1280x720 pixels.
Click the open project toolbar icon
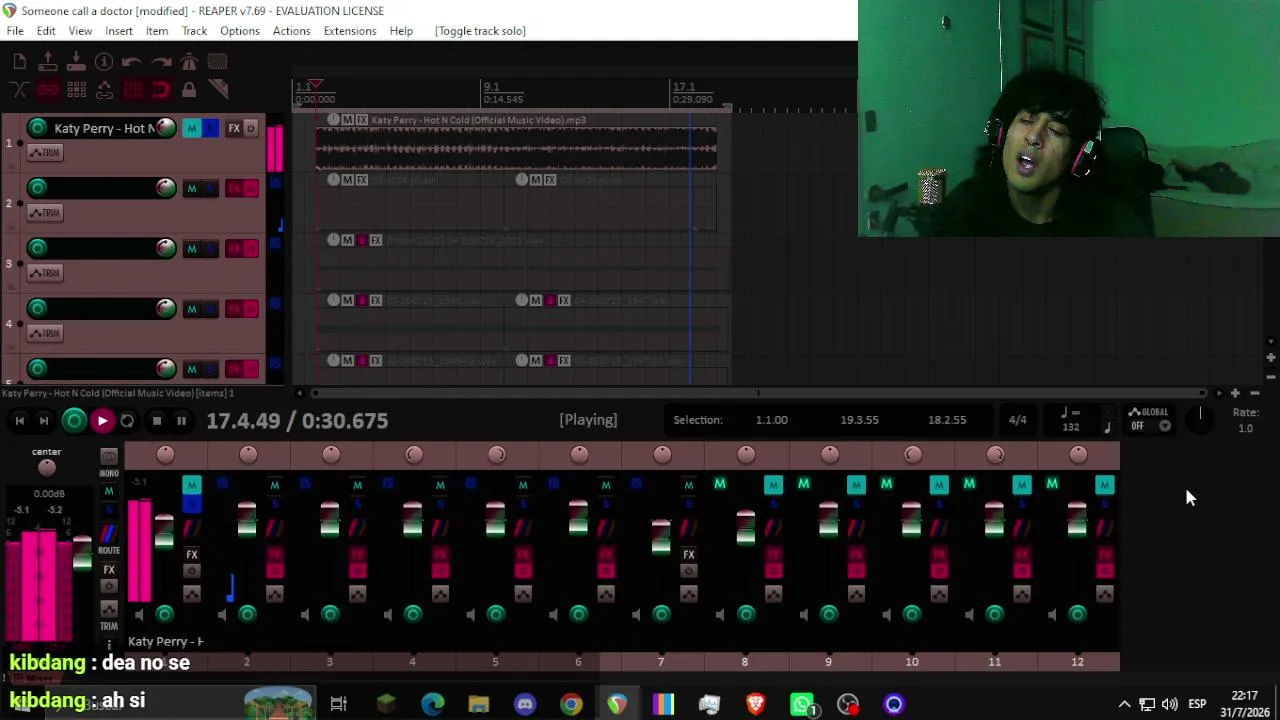48,62
